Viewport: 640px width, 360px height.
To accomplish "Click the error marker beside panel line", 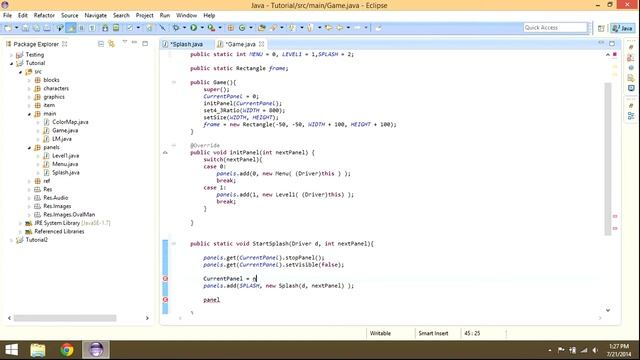I will pyautogui.click(x=165, y=300).
